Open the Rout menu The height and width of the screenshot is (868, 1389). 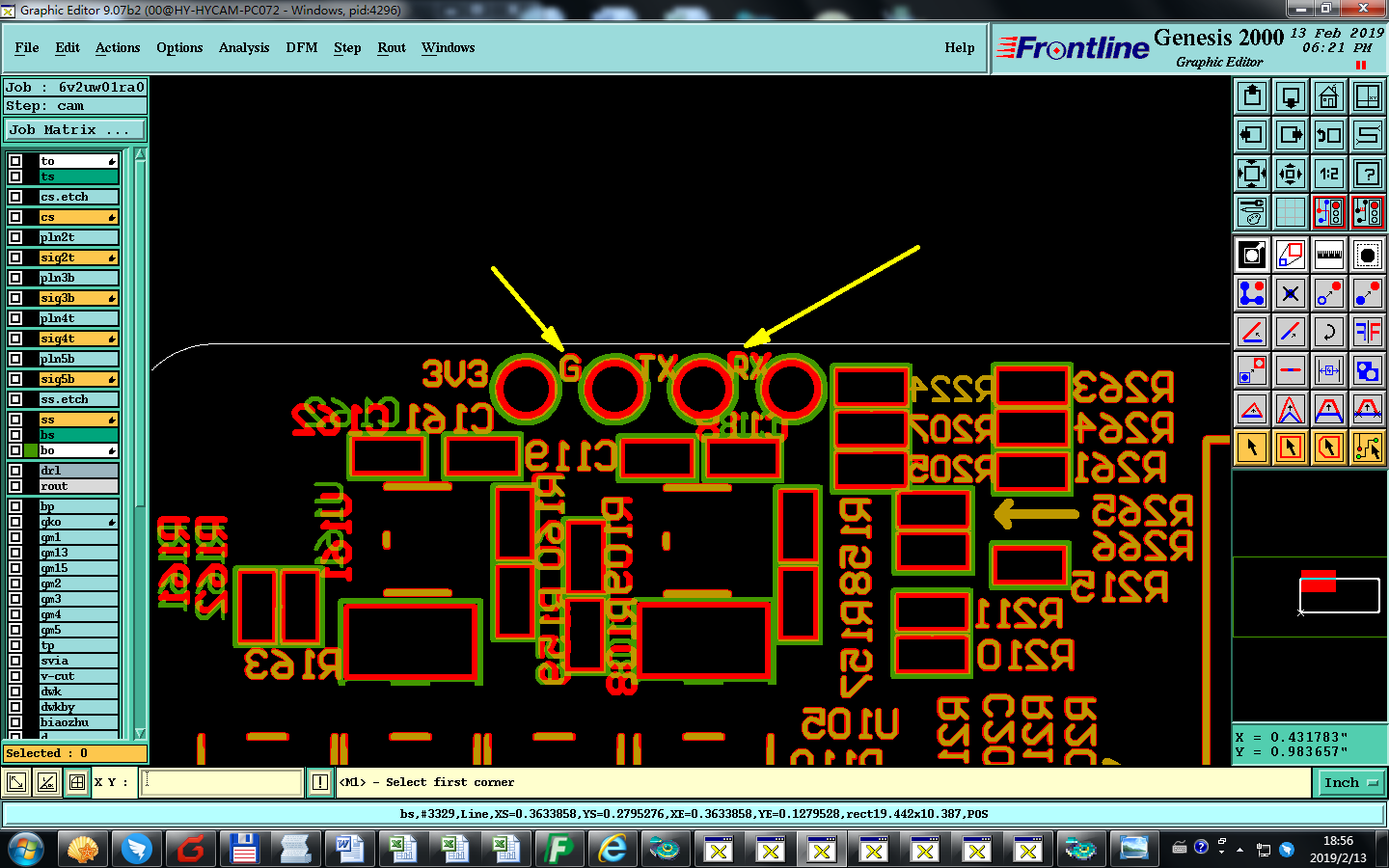coord(392,47)
